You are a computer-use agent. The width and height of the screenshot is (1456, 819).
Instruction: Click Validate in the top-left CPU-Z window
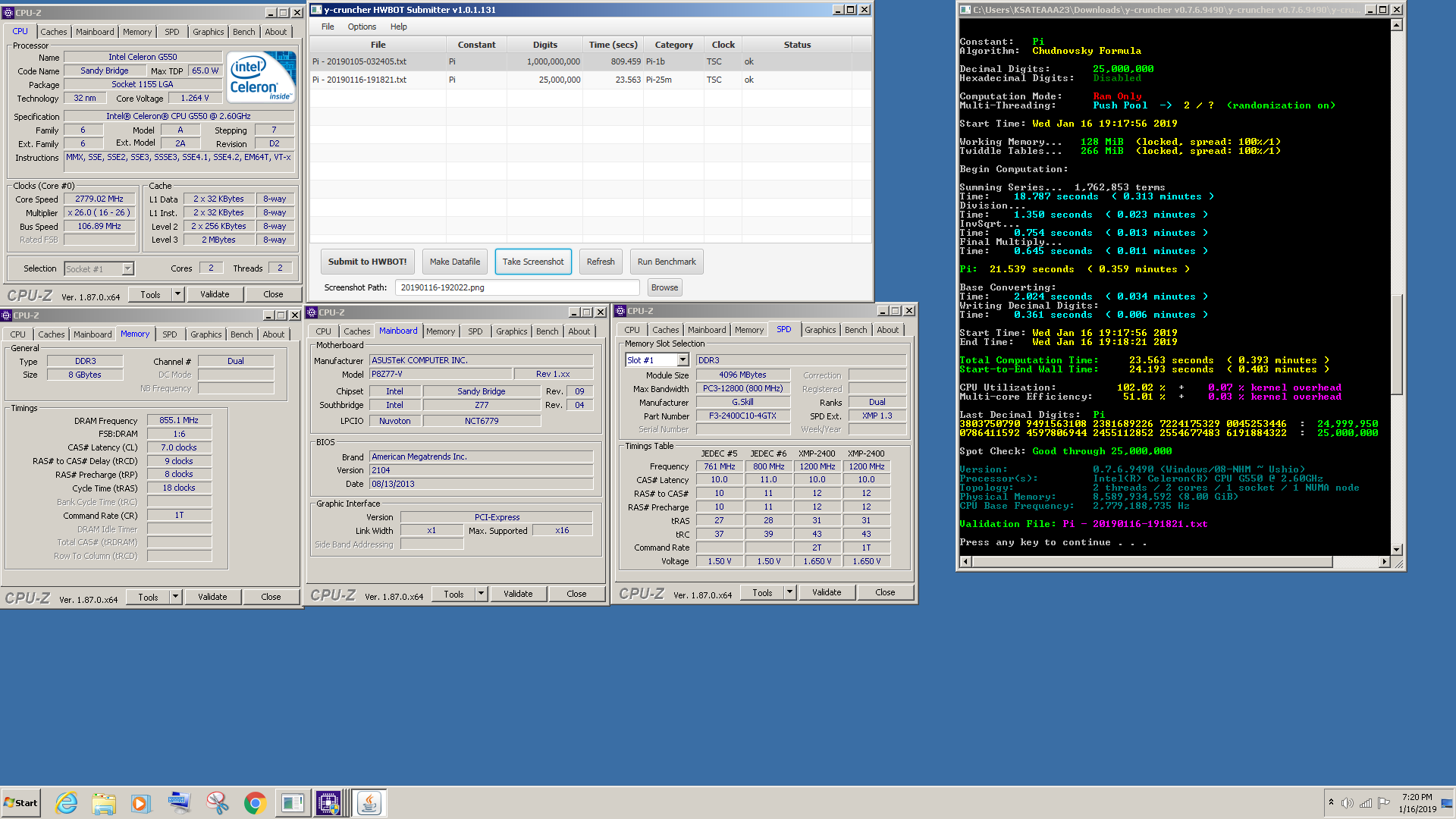click(215, 294)
